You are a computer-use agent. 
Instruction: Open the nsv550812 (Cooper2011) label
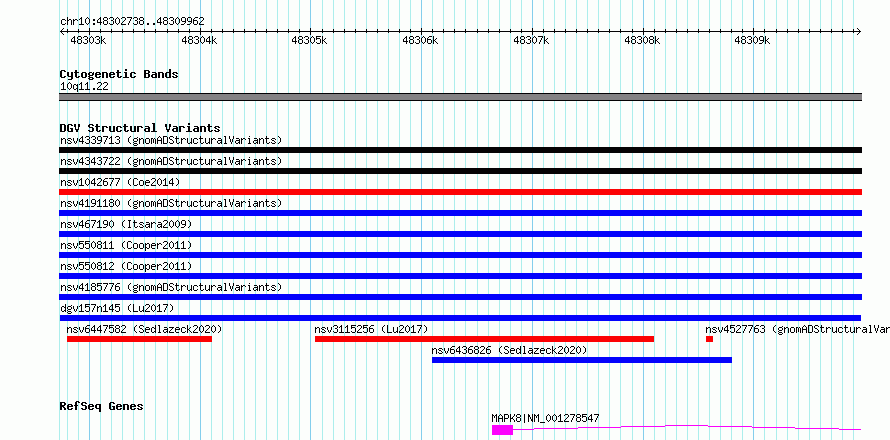(126, 266)
